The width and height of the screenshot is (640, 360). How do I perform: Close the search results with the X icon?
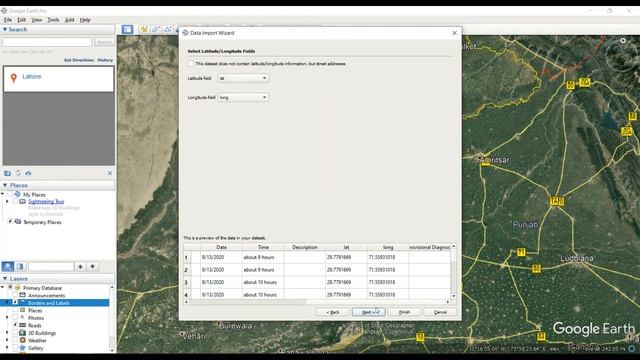point(110,173)
